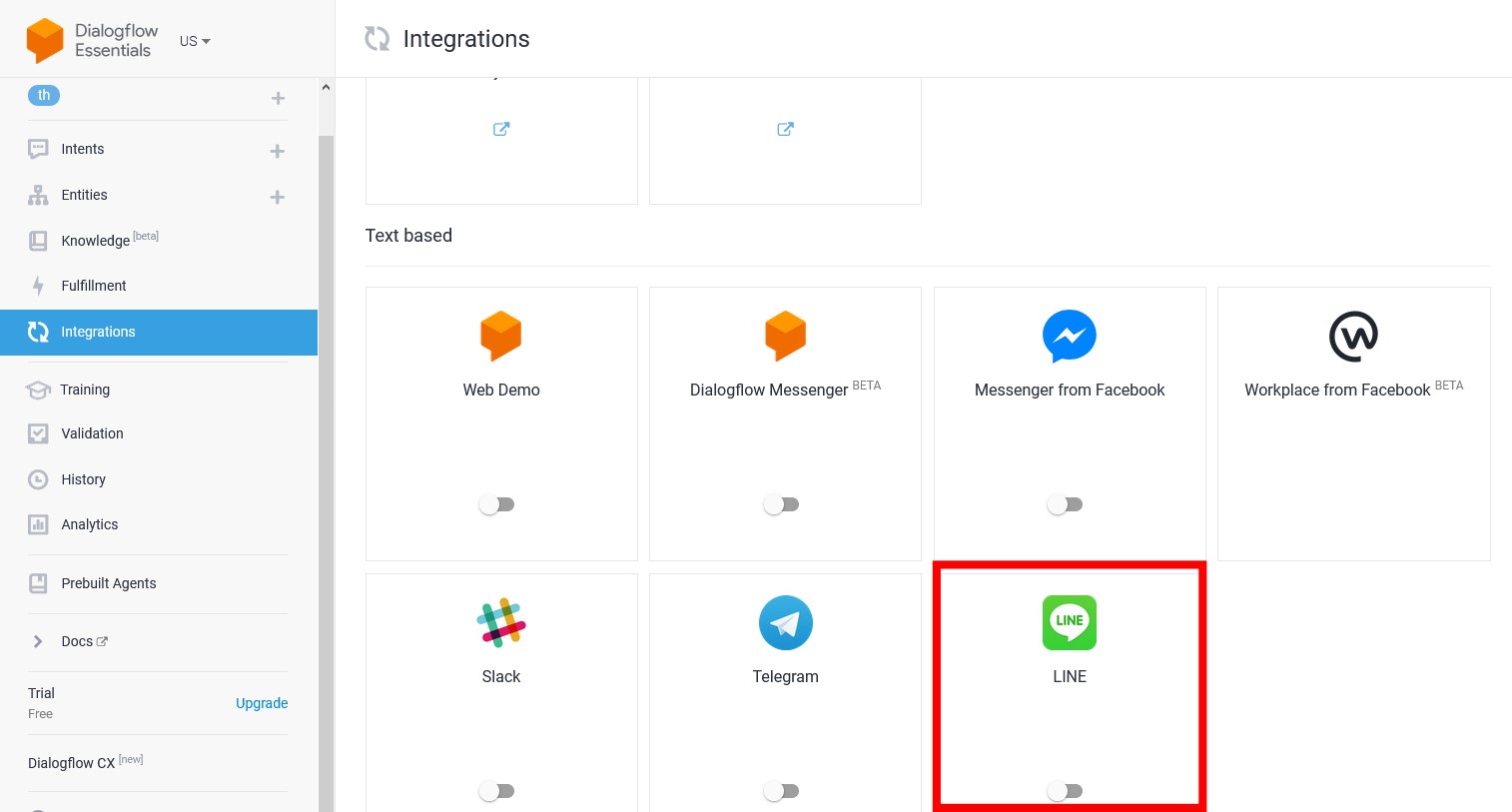This screenshot has width=1512, height=812.
Task: Open the History page
Action: [83, 479]
